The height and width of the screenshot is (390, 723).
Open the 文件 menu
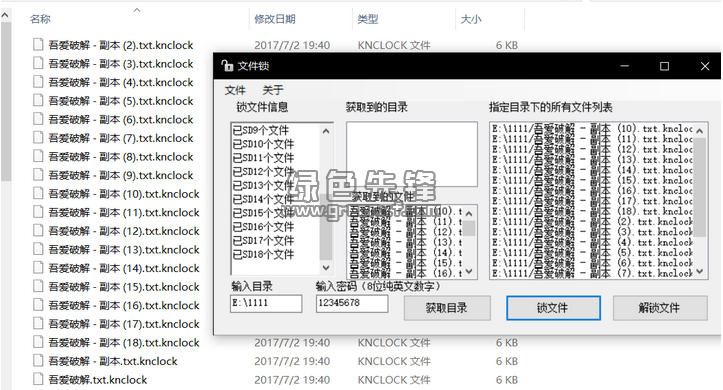point(235,90)
